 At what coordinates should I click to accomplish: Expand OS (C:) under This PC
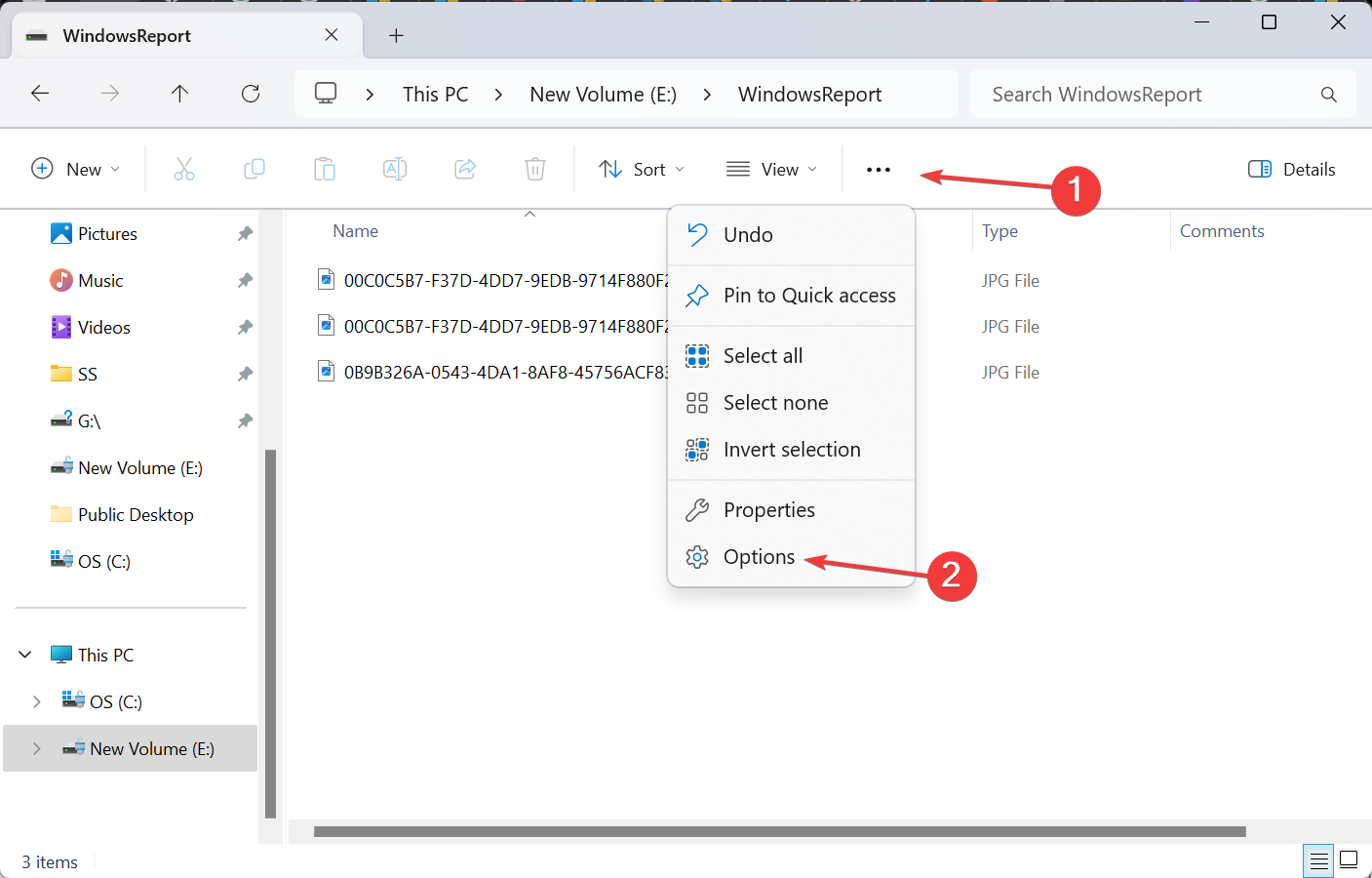click(x=37, y=701)
